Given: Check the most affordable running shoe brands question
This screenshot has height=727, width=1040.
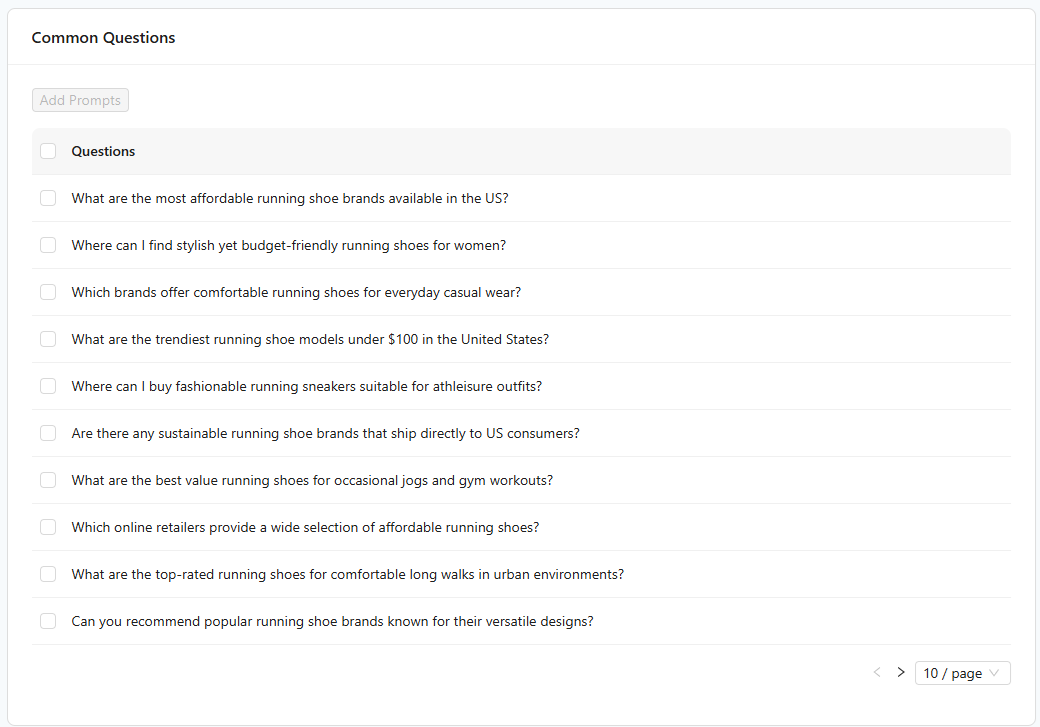Looking at the screenshot, I should (x=48, y=198).
